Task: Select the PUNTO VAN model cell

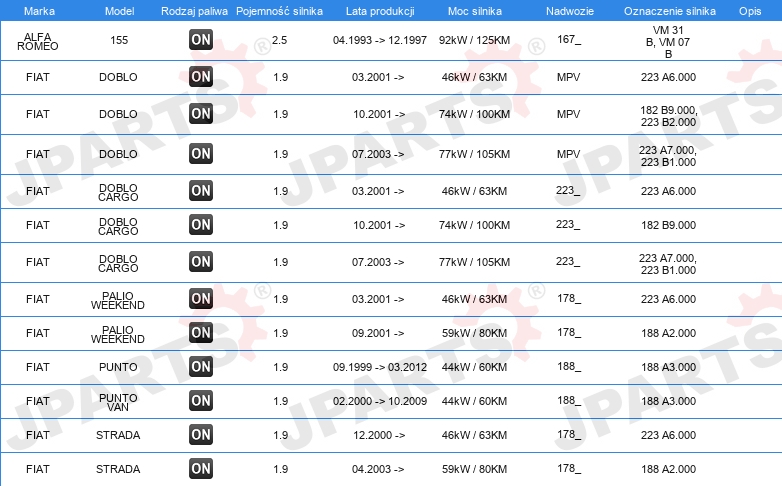Action: point(118,402)
